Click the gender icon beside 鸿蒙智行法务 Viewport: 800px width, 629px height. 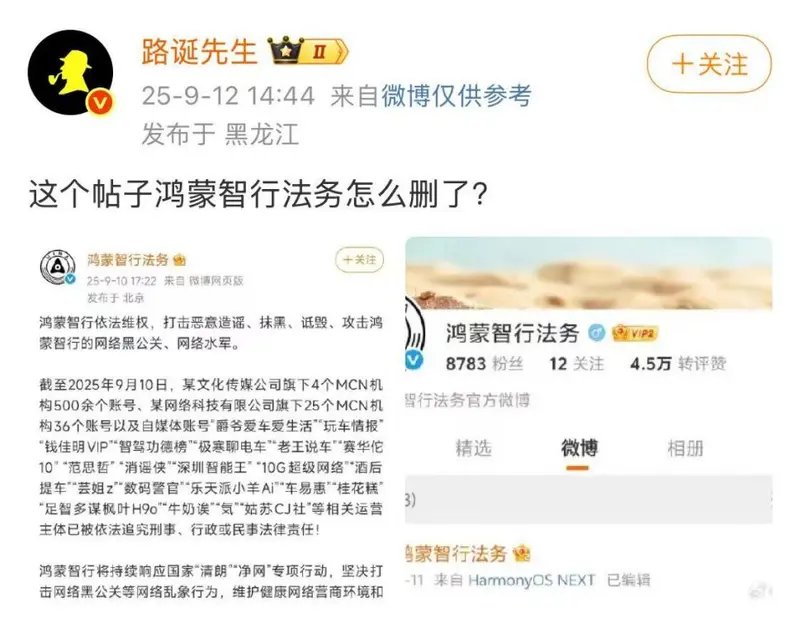tap(596, 333)
